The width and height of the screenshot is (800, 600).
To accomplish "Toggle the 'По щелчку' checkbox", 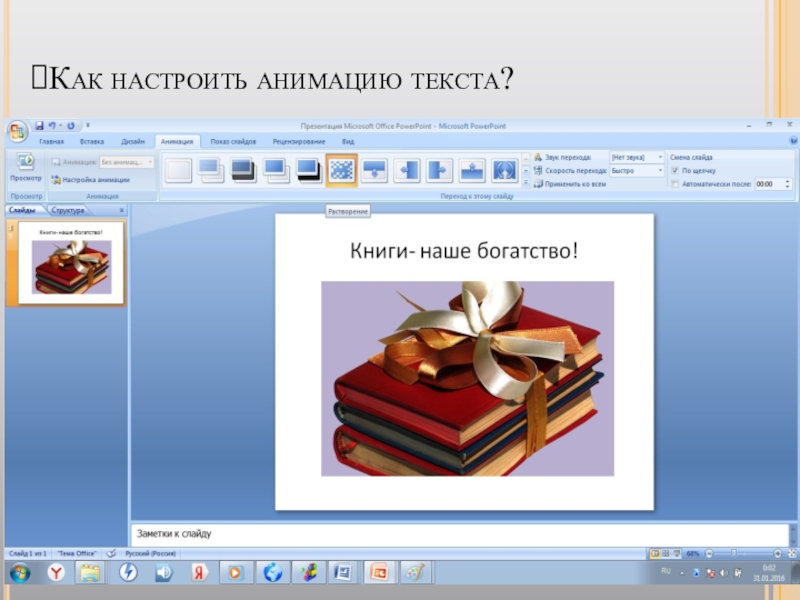I will coord(676,171).
